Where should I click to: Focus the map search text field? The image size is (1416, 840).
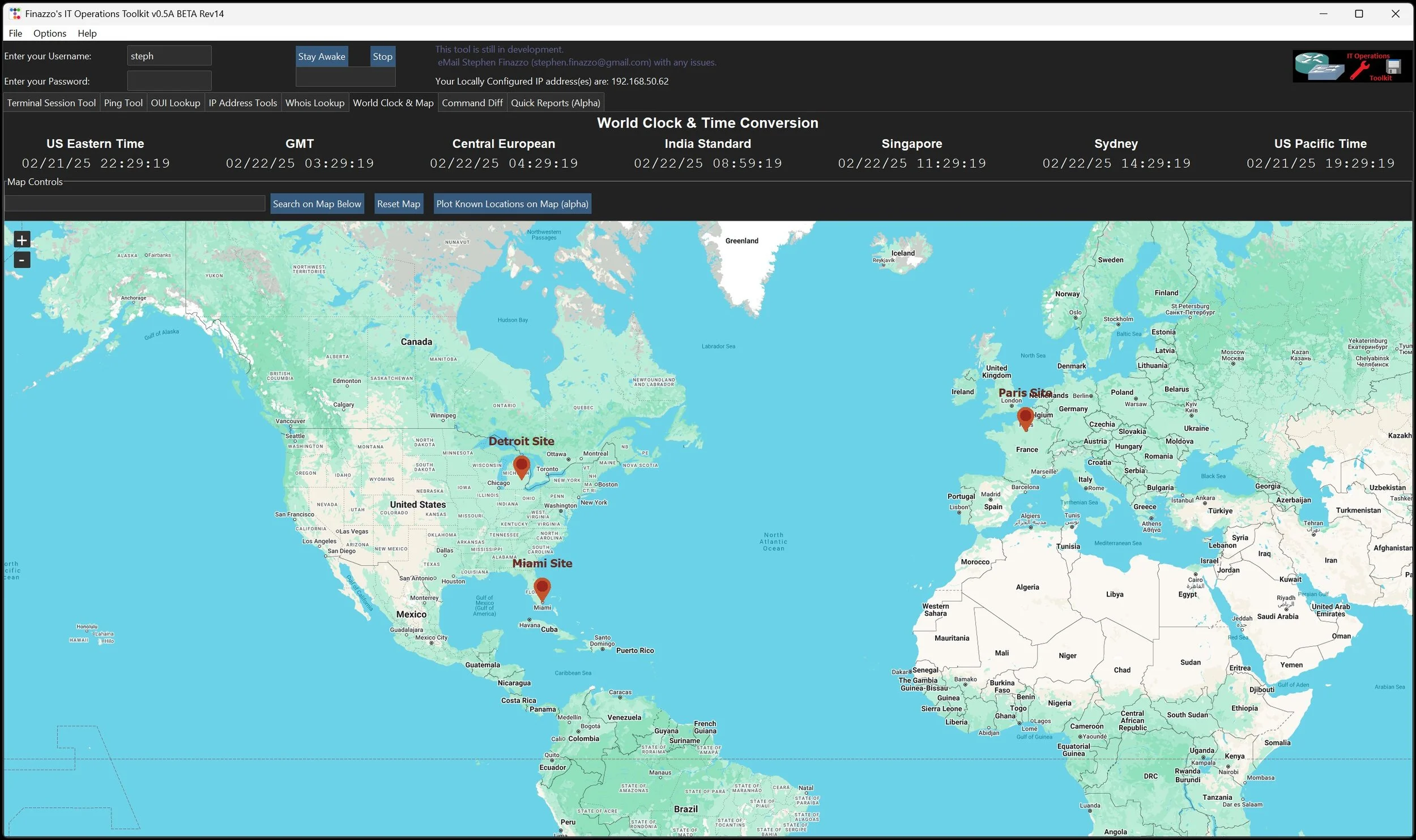[135, 204]
